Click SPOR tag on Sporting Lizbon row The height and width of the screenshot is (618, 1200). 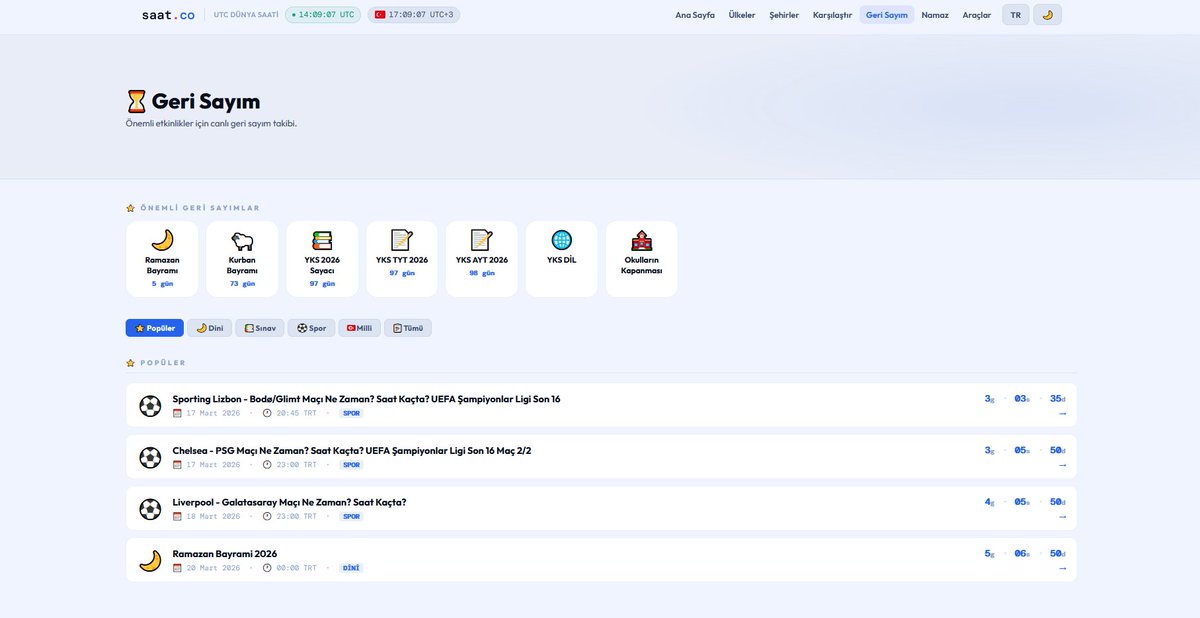coord(351,413)
